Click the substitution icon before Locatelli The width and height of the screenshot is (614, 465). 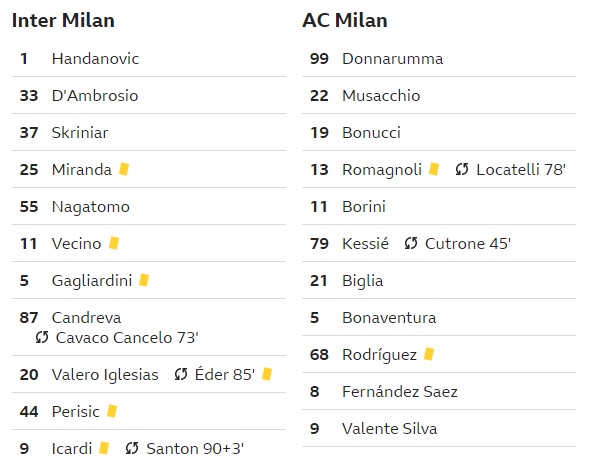point(462,169)
